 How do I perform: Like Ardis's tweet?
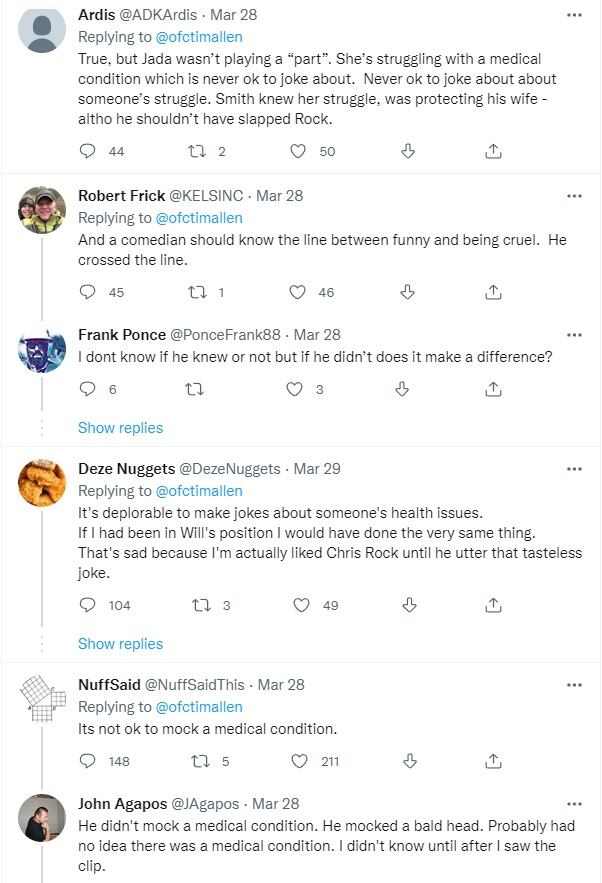(298, 151)
